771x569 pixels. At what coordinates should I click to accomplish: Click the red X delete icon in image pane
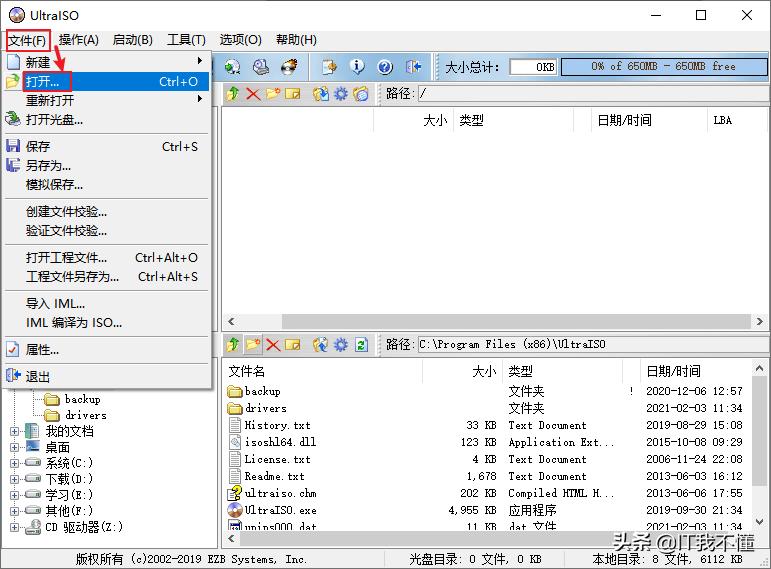click(x=253, y=93)
